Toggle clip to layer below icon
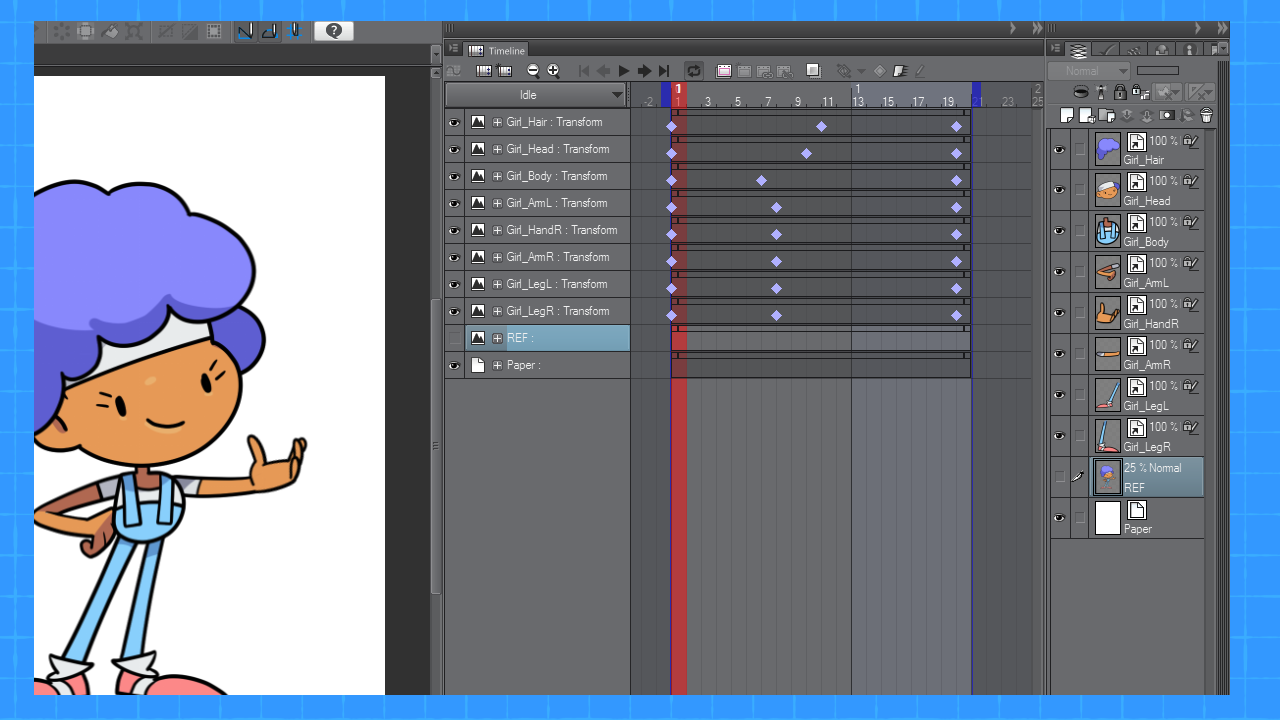1280x720 pixels. 1080,92
